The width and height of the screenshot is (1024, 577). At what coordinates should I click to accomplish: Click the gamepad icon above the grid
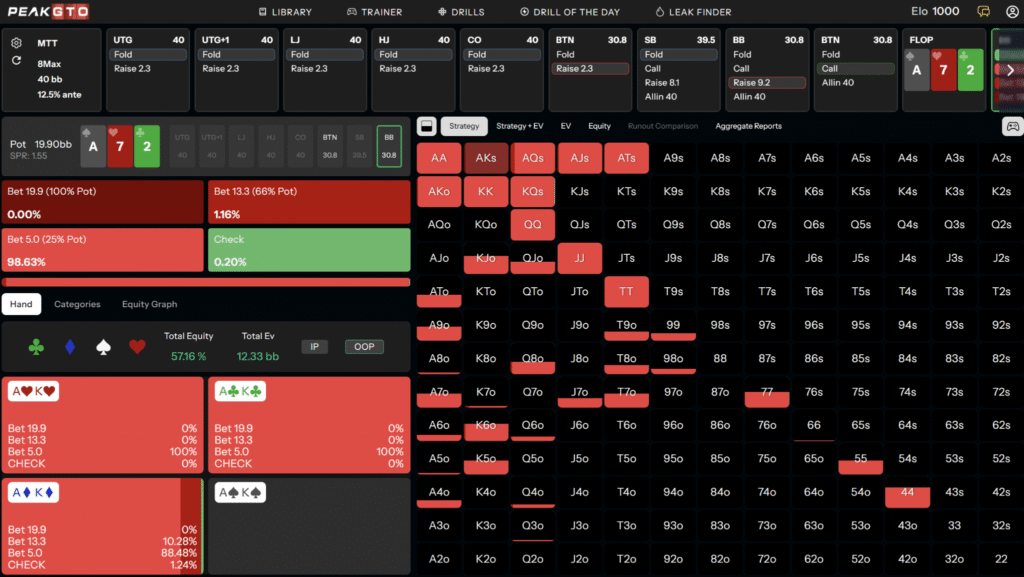(1011, 127)
